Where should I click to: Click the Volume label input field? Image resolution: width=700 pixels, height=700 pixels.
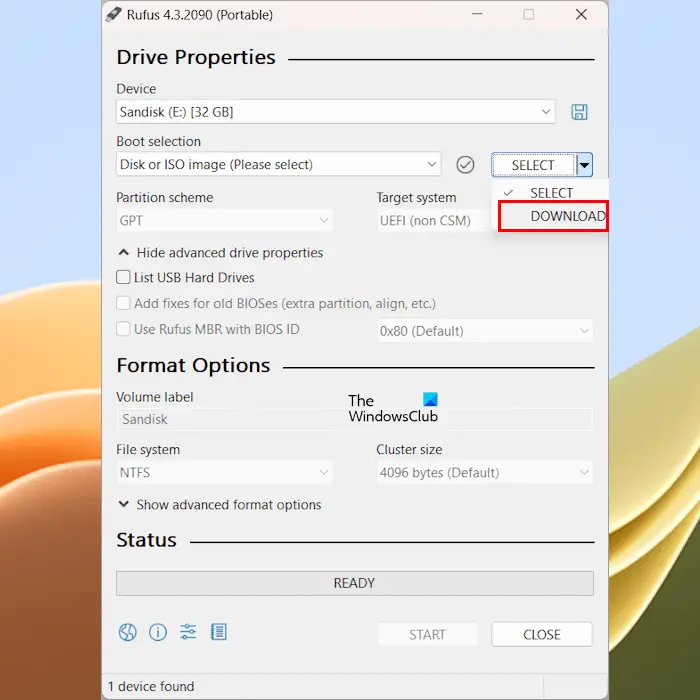click(x=354, y=419)
